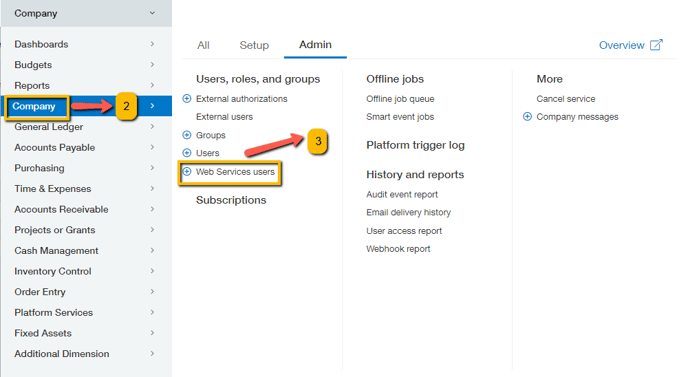
Task: Expand General Ledger submenu chevron
Action: click(152, 126)
